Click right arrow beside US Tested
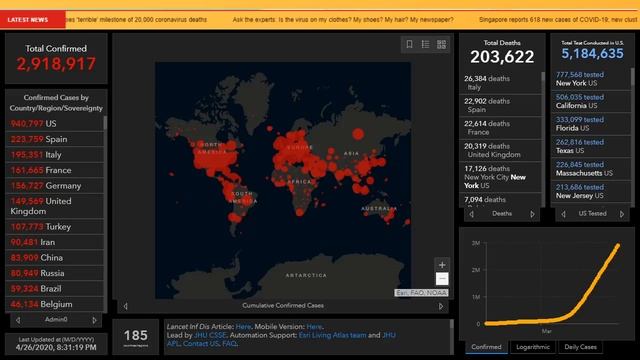This screenshot has width=640, height=360. point(622,214)
